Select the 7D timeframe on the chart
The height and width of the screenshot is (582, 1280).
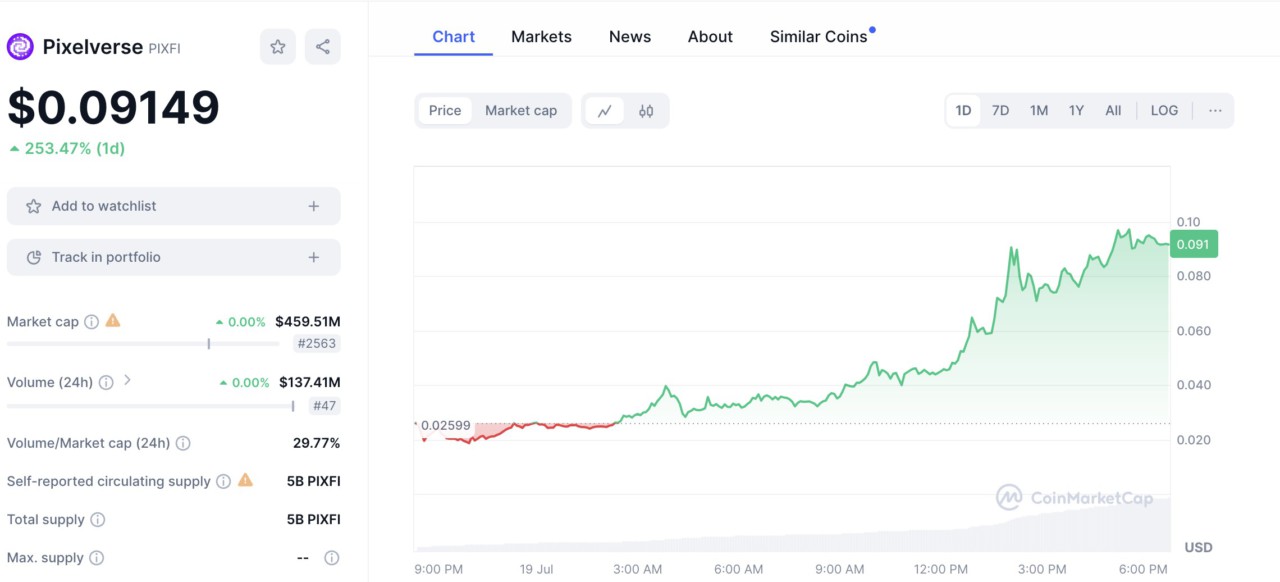click(x=1000, y=110)
